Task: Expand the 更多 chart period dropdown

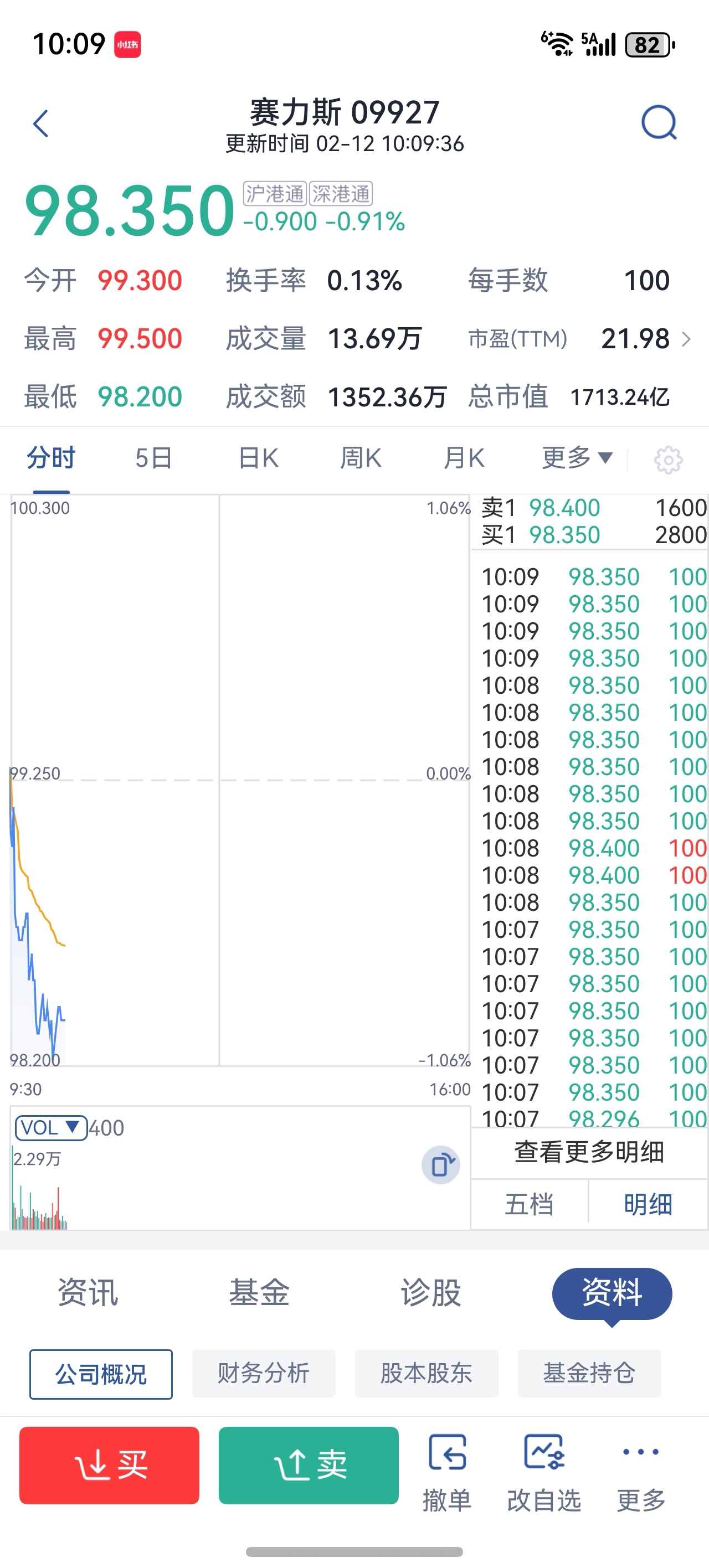Action: [x=577, y=458]
